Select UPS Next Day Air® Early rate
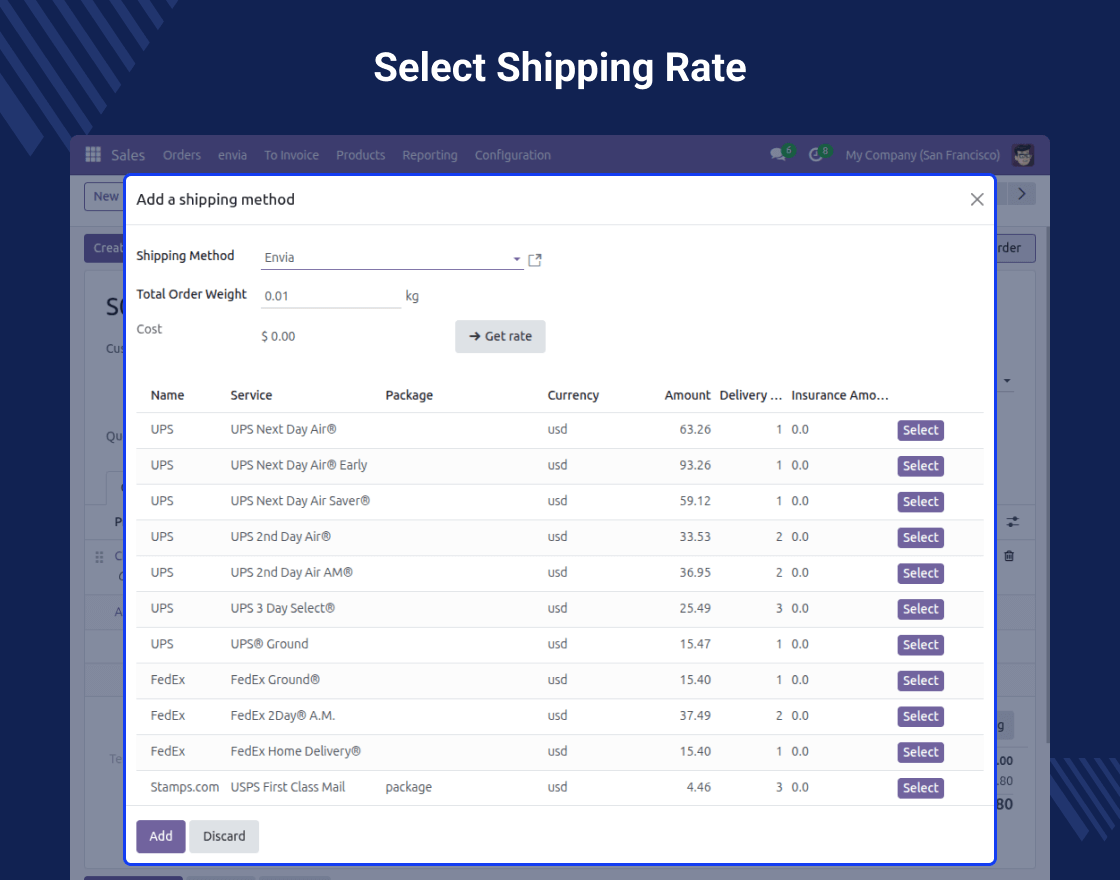This screenshot has height=880, width=1120. 920,466
